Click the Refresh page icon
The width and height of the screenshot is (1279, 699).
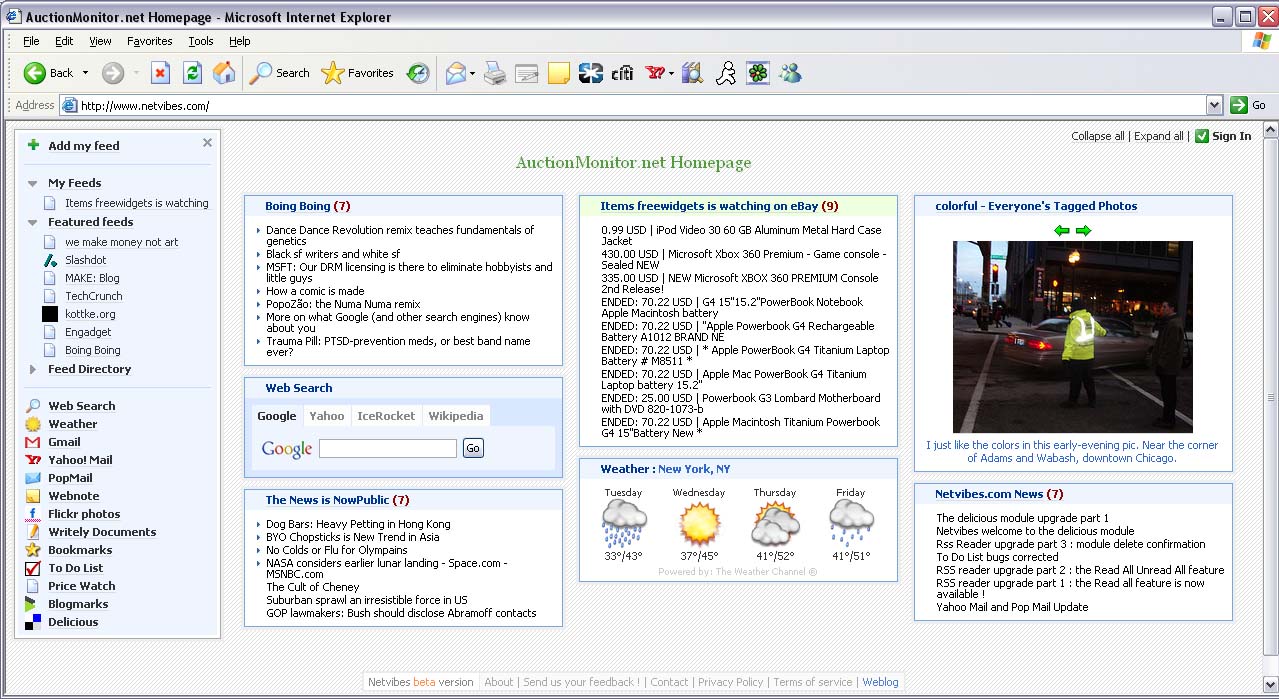pos(192,73)
